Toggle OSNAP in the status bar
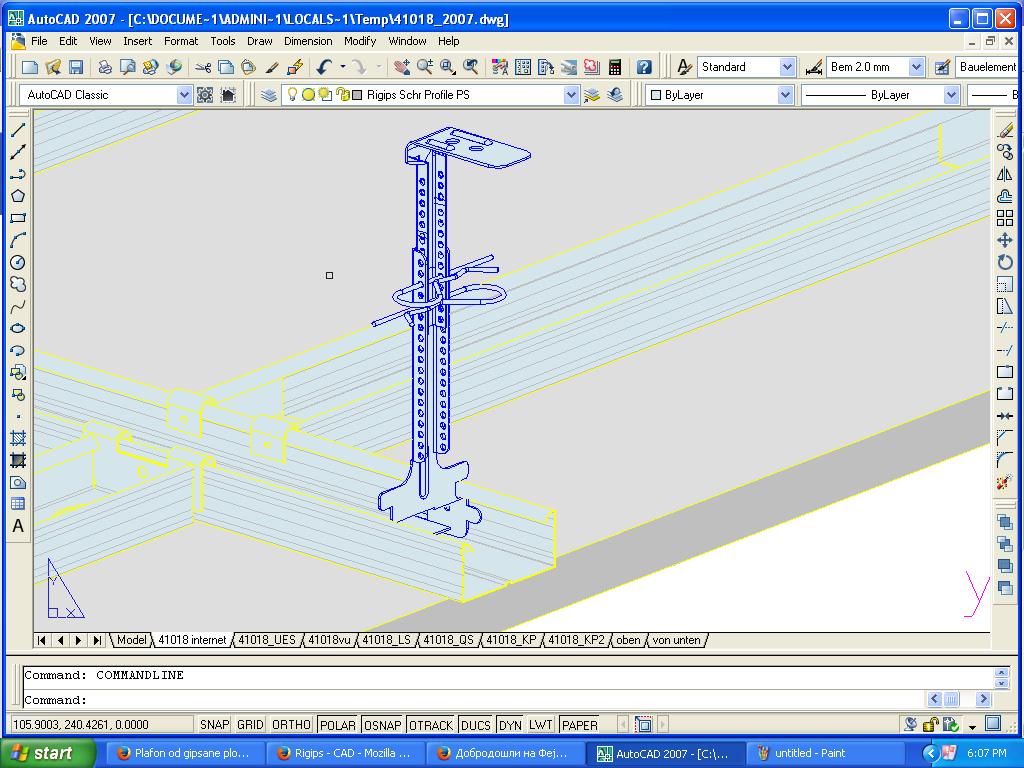The image size is (1024, 768). coord(382,725)
